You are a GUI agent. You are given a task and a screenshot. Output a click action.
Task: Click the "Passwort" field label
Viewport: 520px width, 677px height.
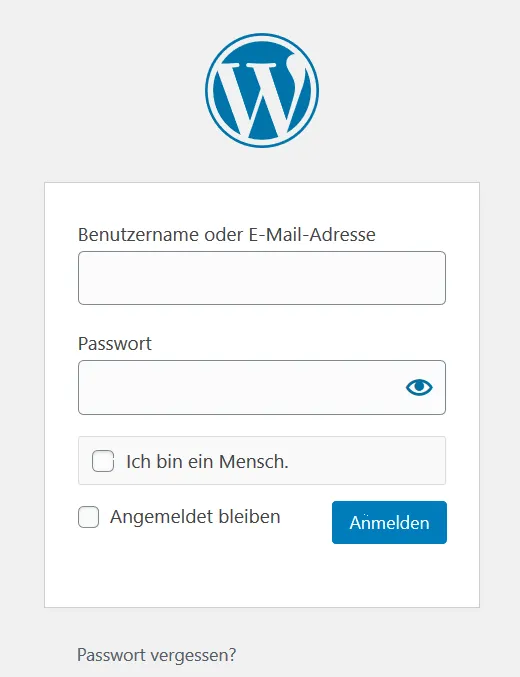tap(114, 344)
